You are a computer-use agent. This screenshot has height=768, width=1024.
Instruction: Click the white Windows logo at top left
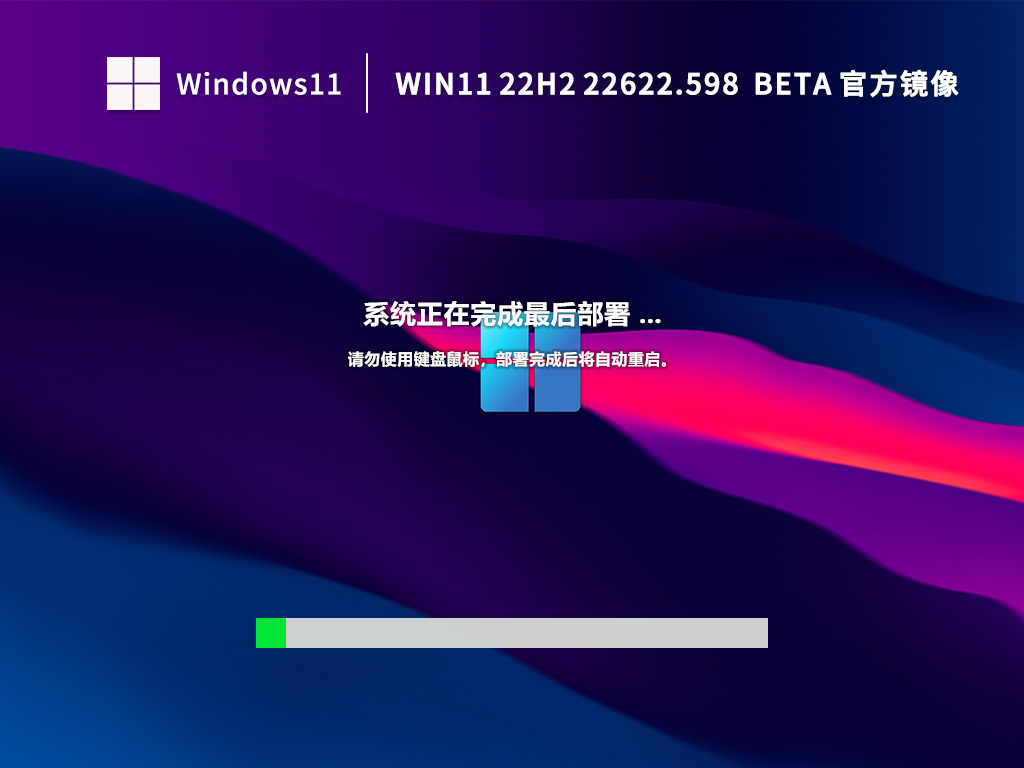point(133,84)
